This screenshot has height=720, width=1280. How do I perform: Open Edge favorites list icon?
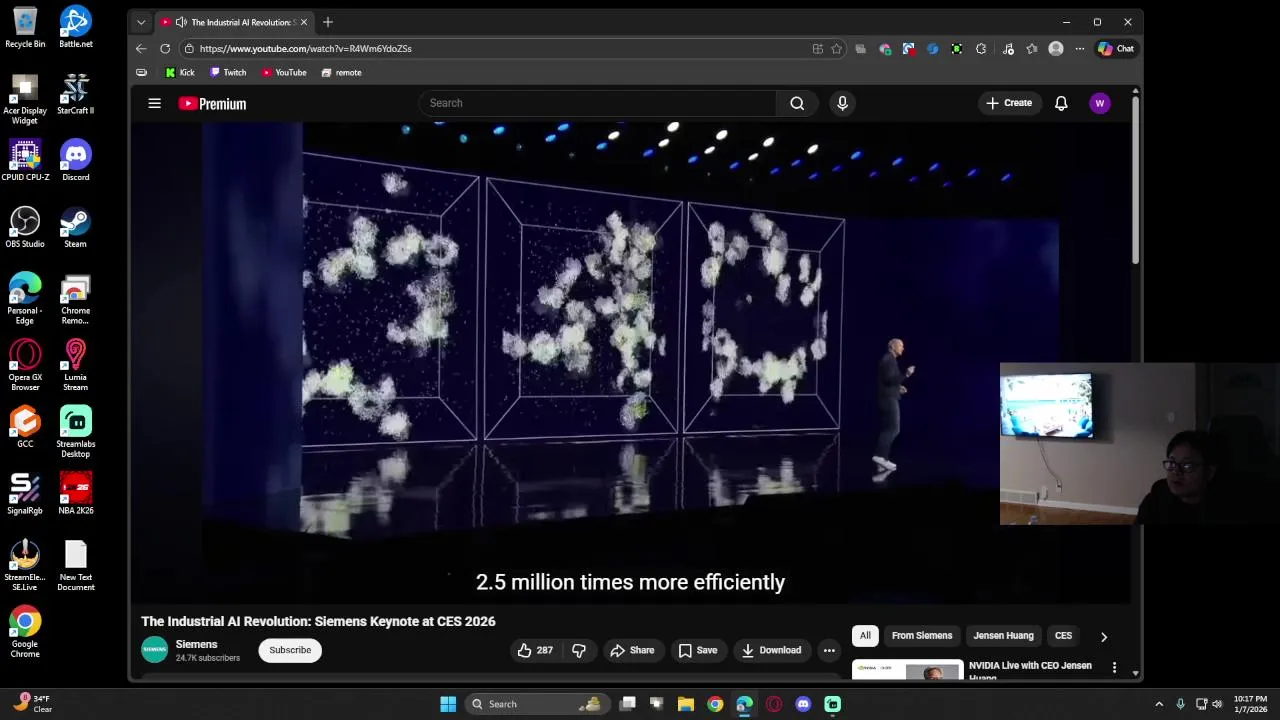point(1032,48)
